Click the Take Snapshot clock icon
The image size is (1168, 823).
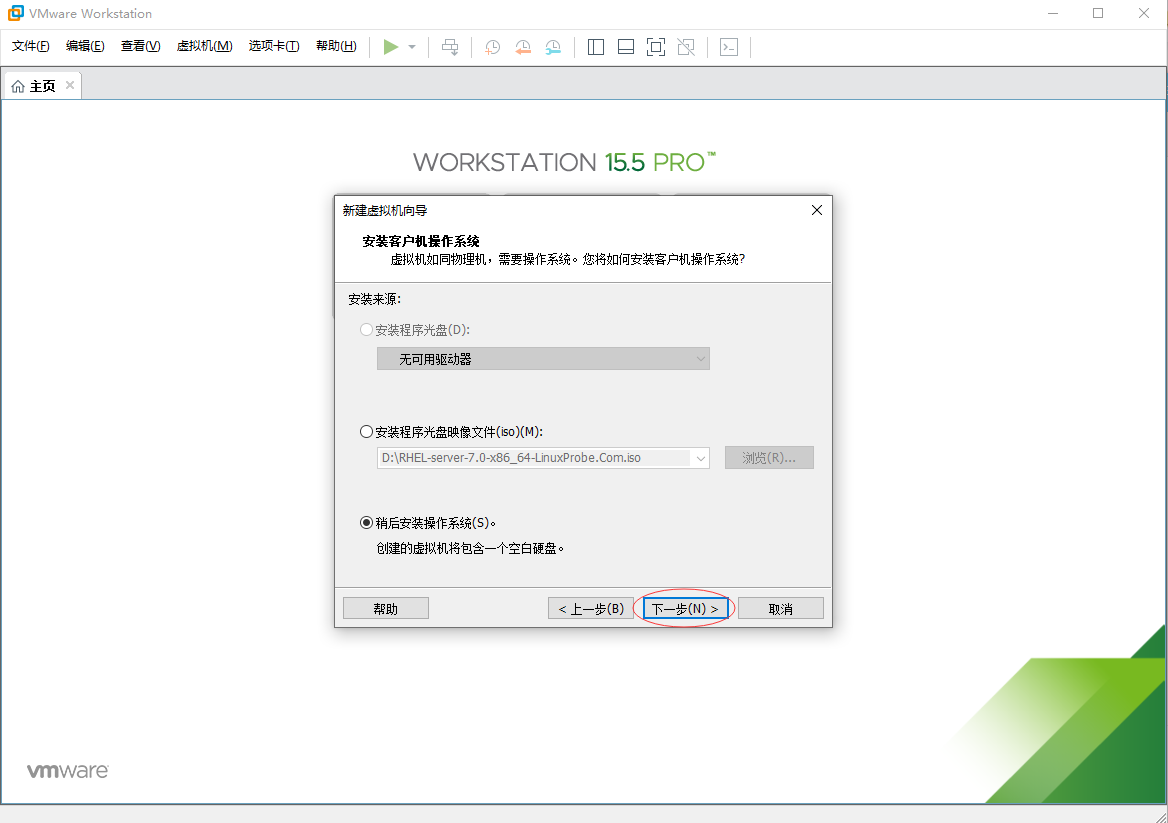click(x=492, y=47)
